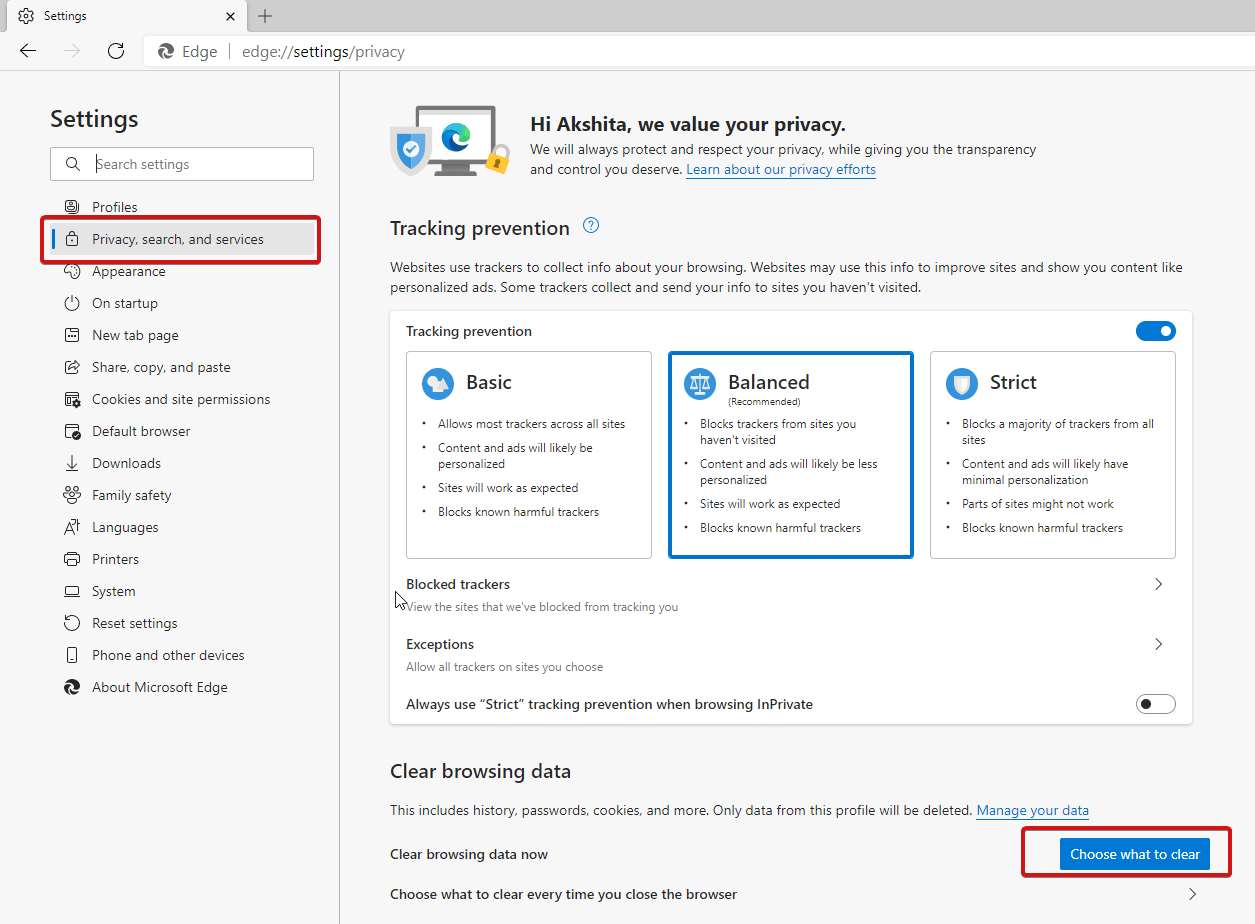
Task: Select the Strict tracking prevention card
Action: coord(1052,455)
